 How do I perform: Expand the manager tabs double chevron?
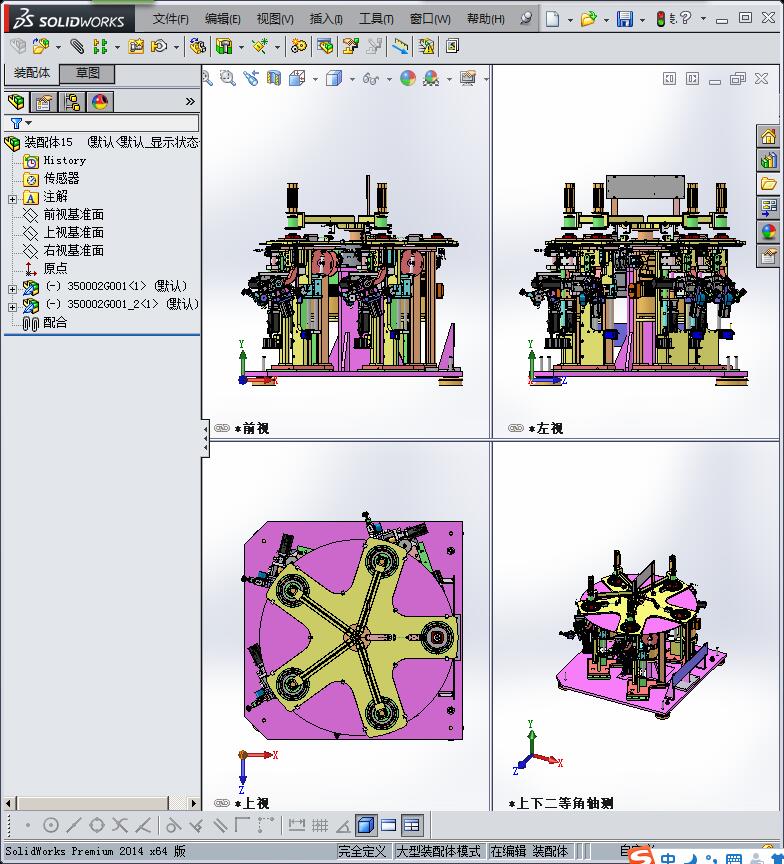click(x=190, y=101)
